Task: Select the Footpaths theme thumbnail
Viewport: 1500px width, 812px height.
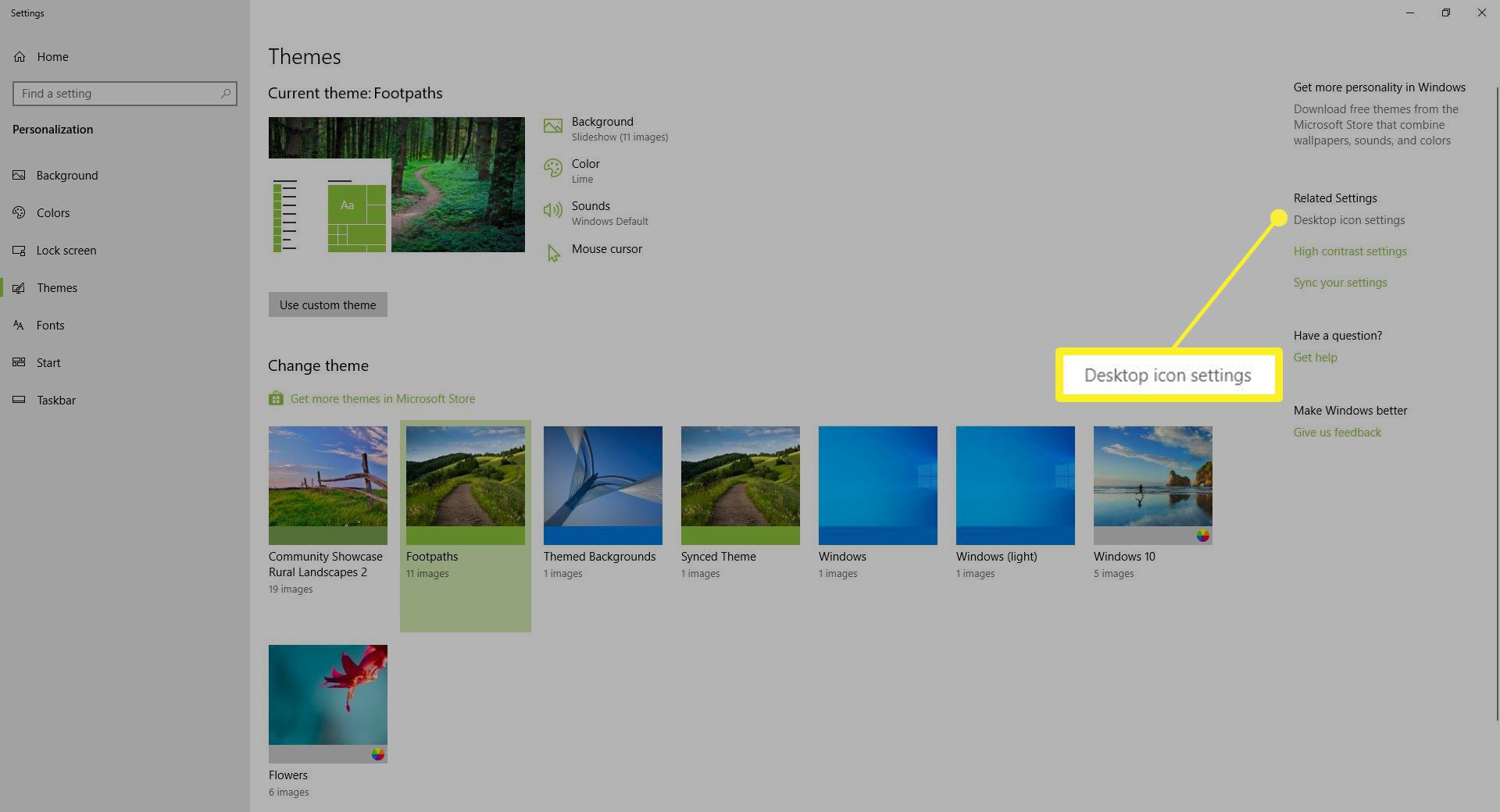Action: tap(466, 486)
